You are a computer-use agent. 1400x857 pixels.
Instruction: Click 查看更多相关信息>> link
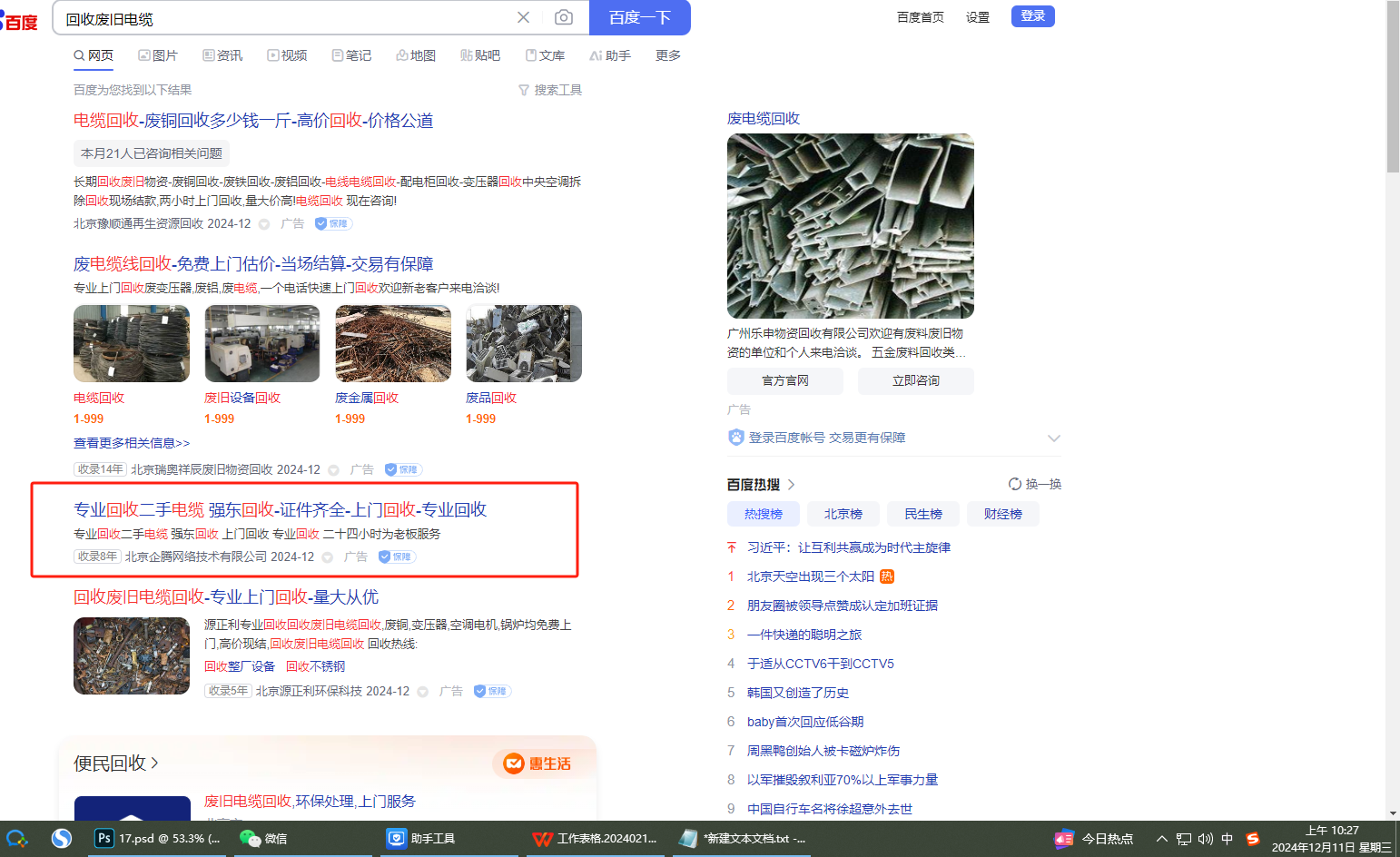pos(132,443)
